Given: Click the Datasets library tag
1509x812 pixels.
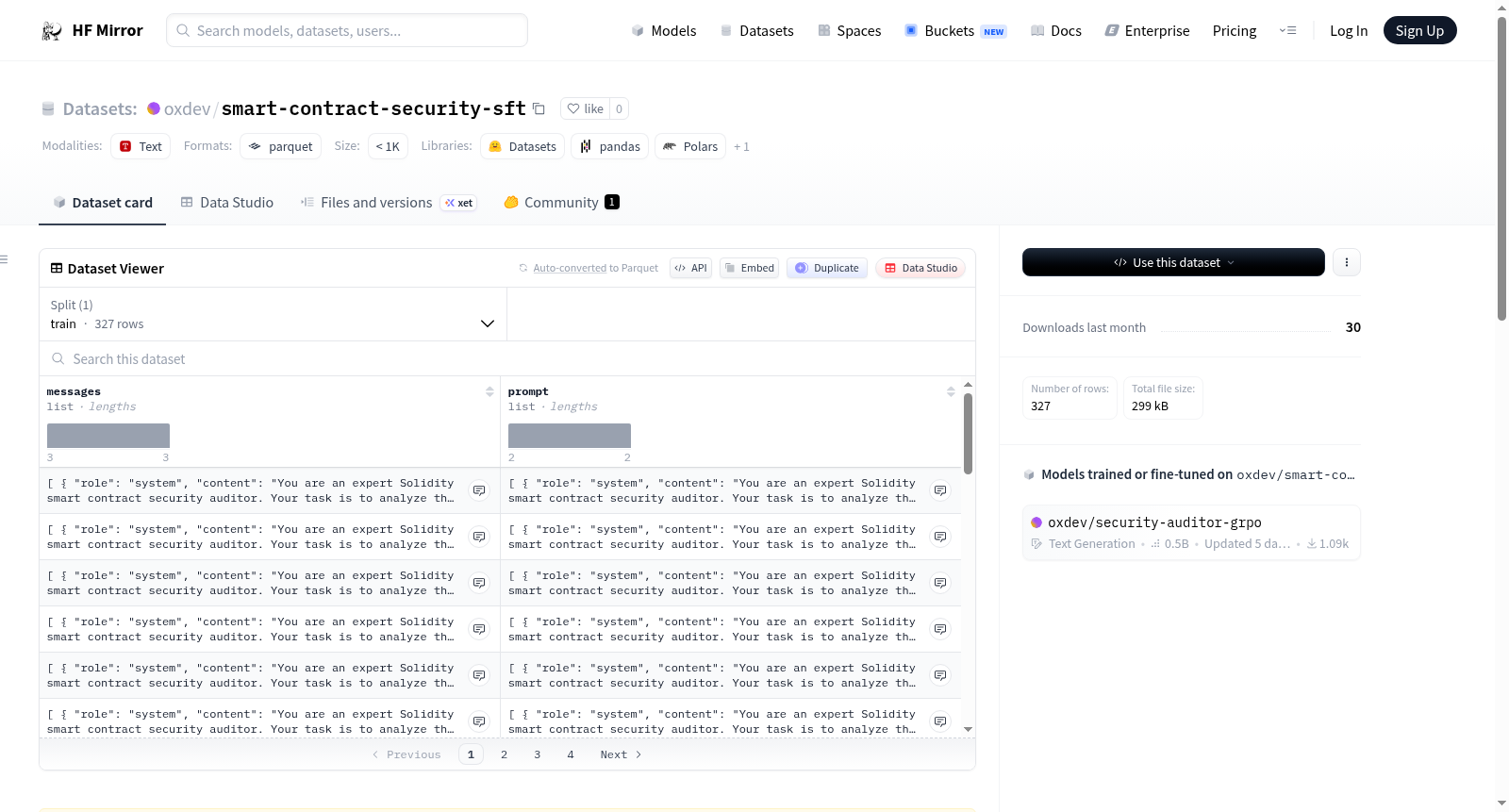Looking at the screenshot, I should pos(522,146).
